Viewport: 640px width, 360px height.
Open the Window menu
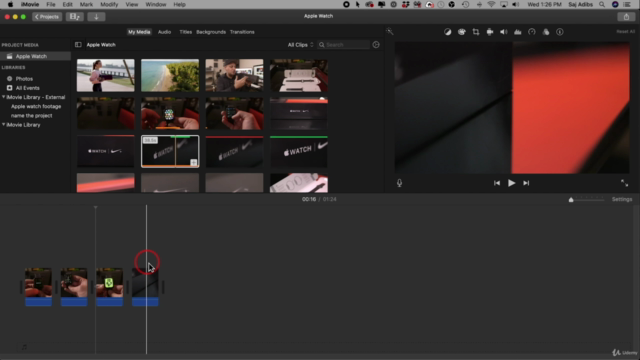(x=156, y=4)
